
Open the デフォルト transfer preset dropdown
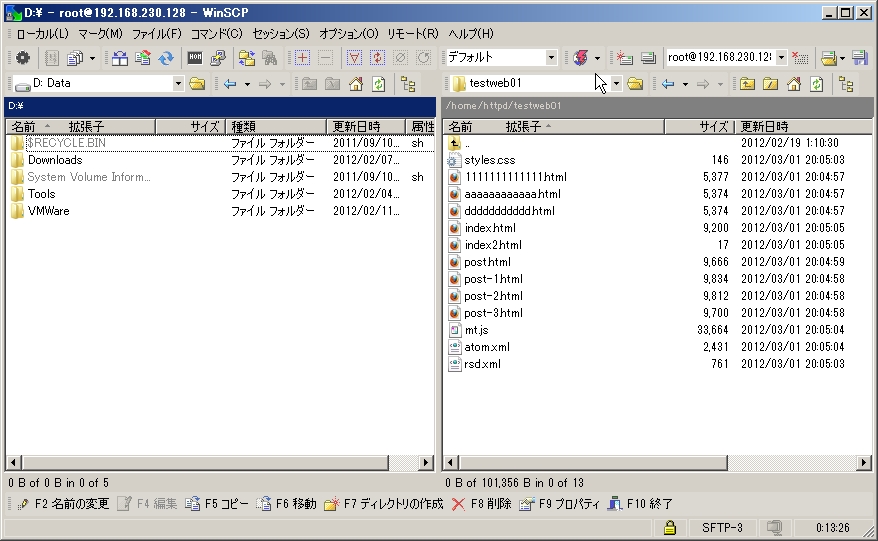click(x=552, y=57)
